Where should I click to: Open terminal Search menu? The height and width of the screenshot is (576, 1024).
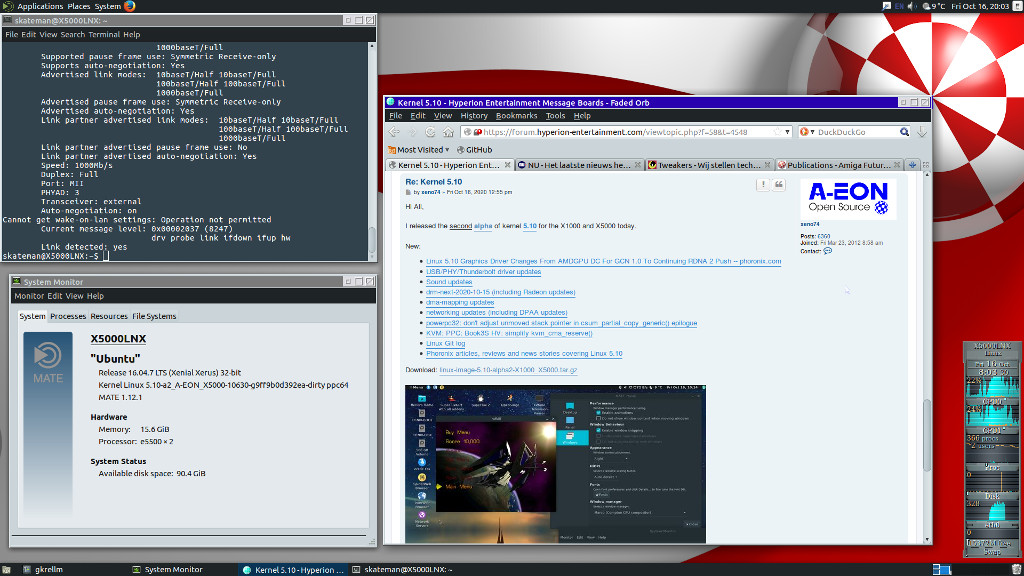tap(72, 35)
